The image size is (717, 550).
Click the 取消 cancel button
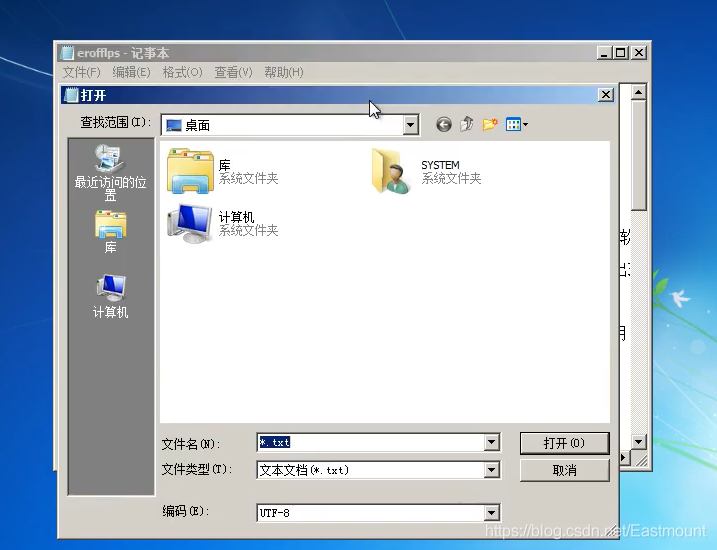(564, 470)
